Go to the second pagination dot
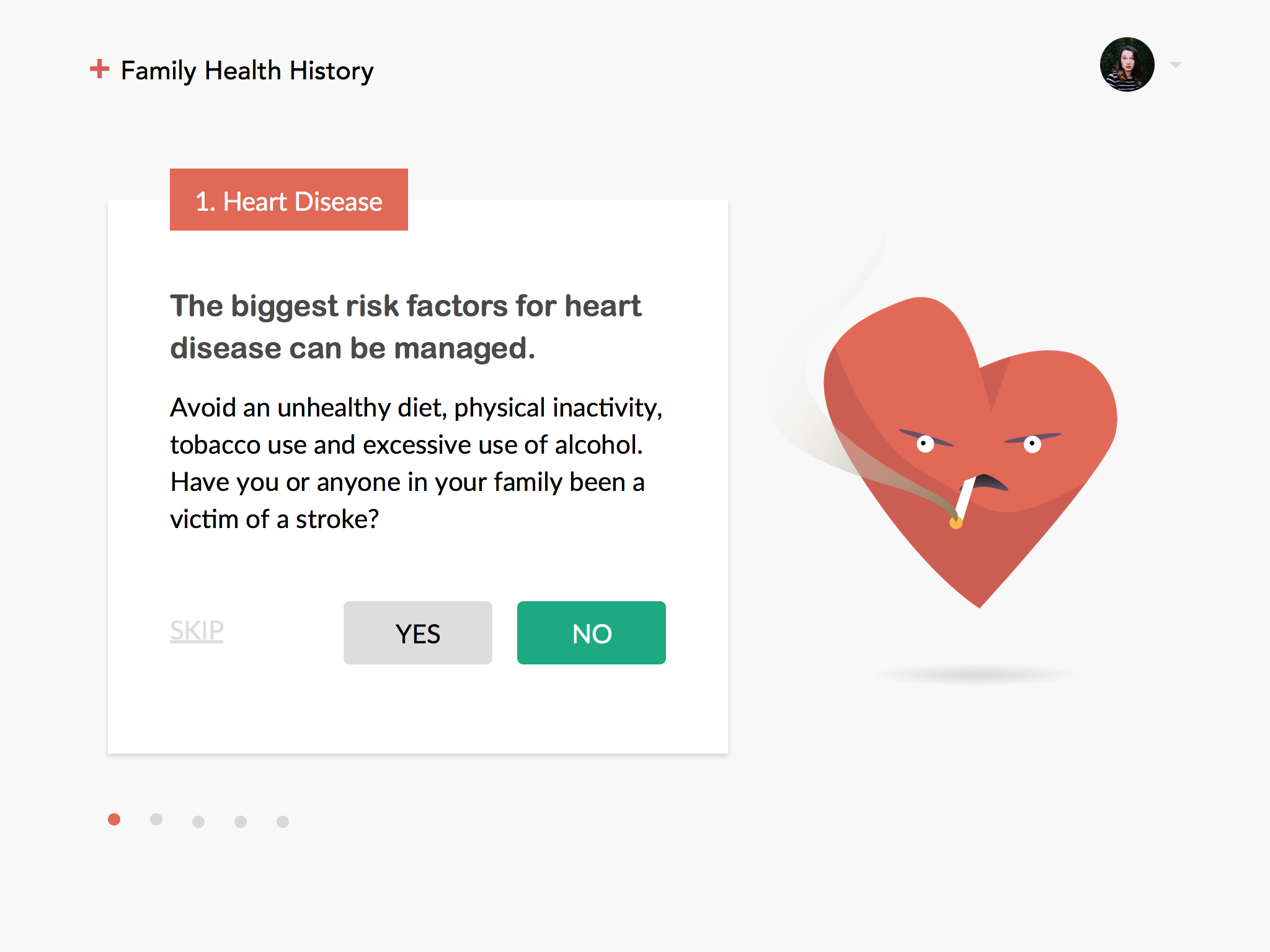The height and width of the screenshot is (952, 1270). click(156, 819)
